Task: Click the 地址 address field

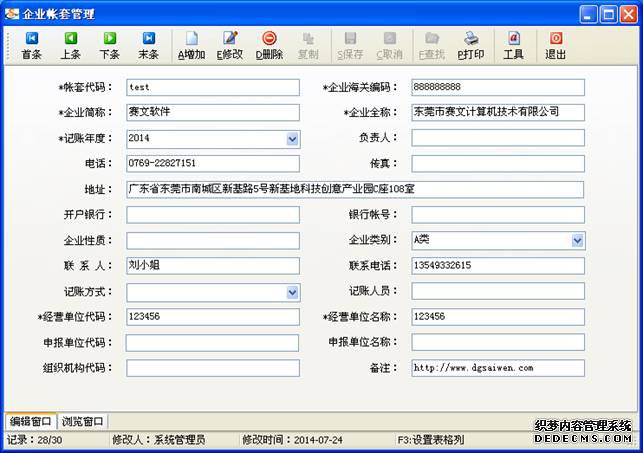Action: [x=355, y=189]
